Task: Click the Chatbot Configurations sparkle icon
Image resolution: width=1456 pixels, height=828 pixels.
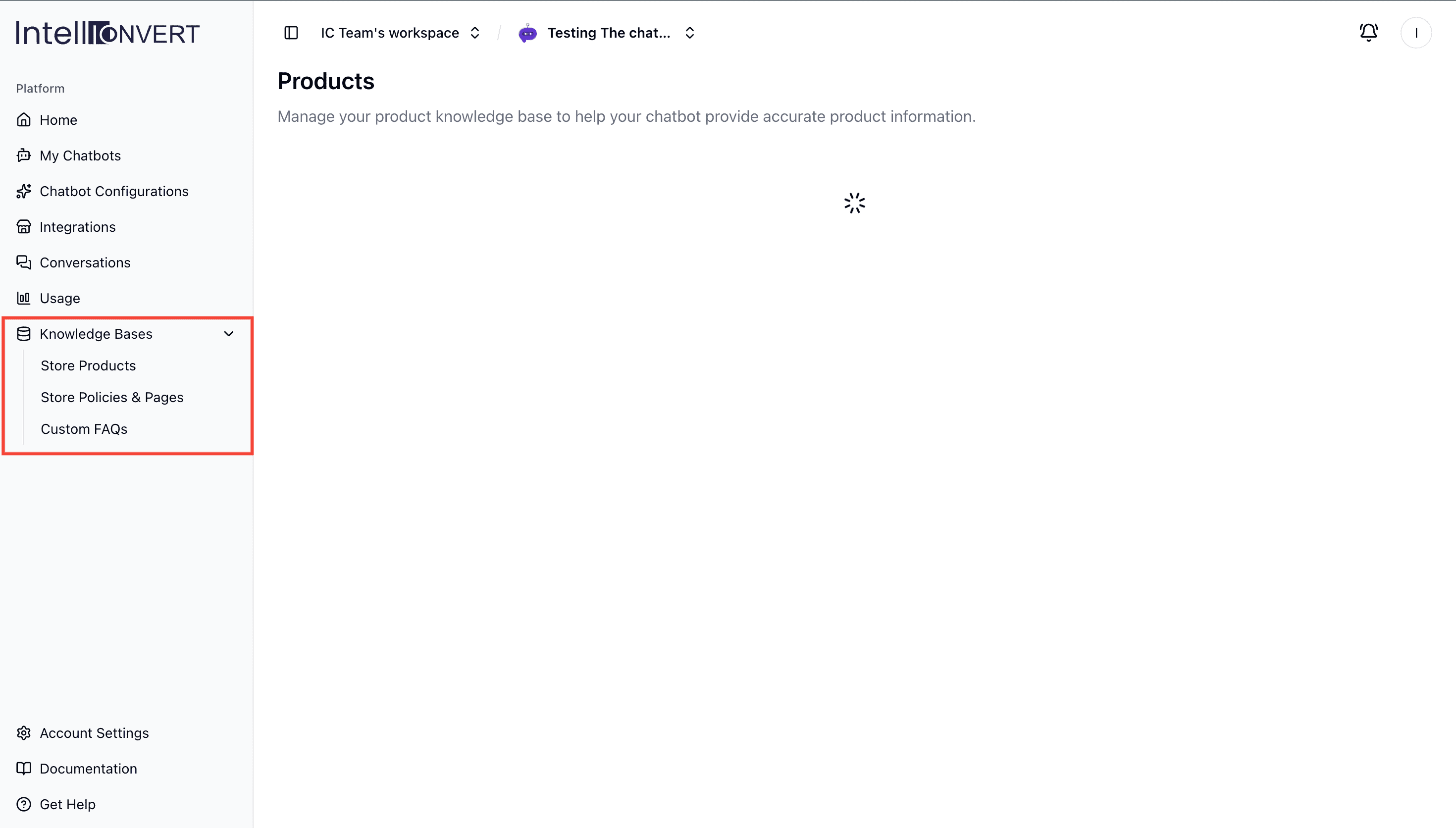Action: 23,191
